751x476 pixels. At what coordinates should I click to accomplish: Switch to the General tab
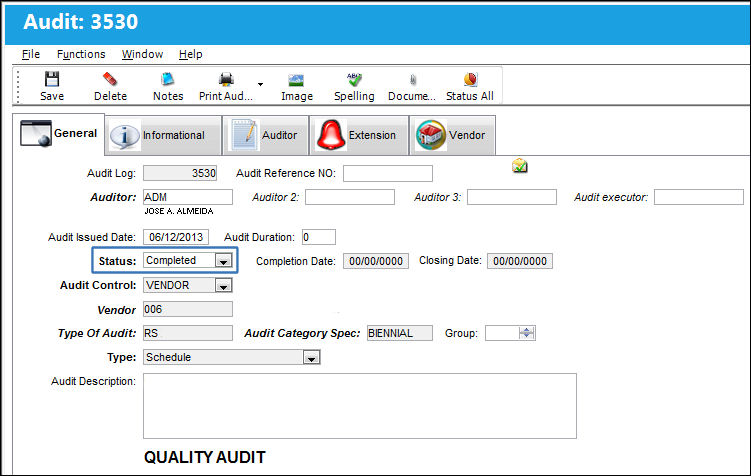[58, 134]
